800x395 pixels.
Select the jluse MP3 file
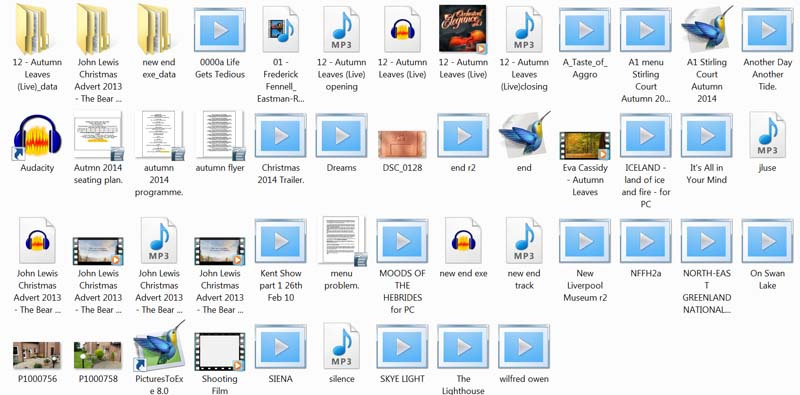(x=767, y=135)
